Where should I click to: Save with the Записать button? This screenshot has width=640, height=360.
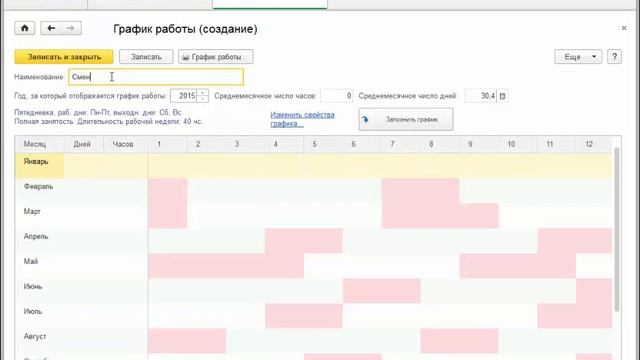pos(146,57)
